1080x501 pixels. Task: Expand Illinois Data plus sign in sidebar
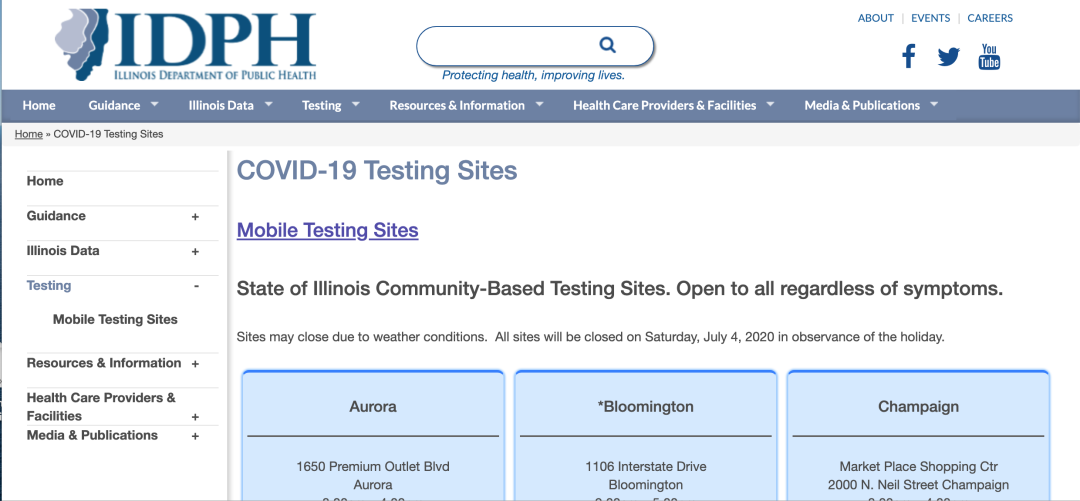[x=195, y=252]
